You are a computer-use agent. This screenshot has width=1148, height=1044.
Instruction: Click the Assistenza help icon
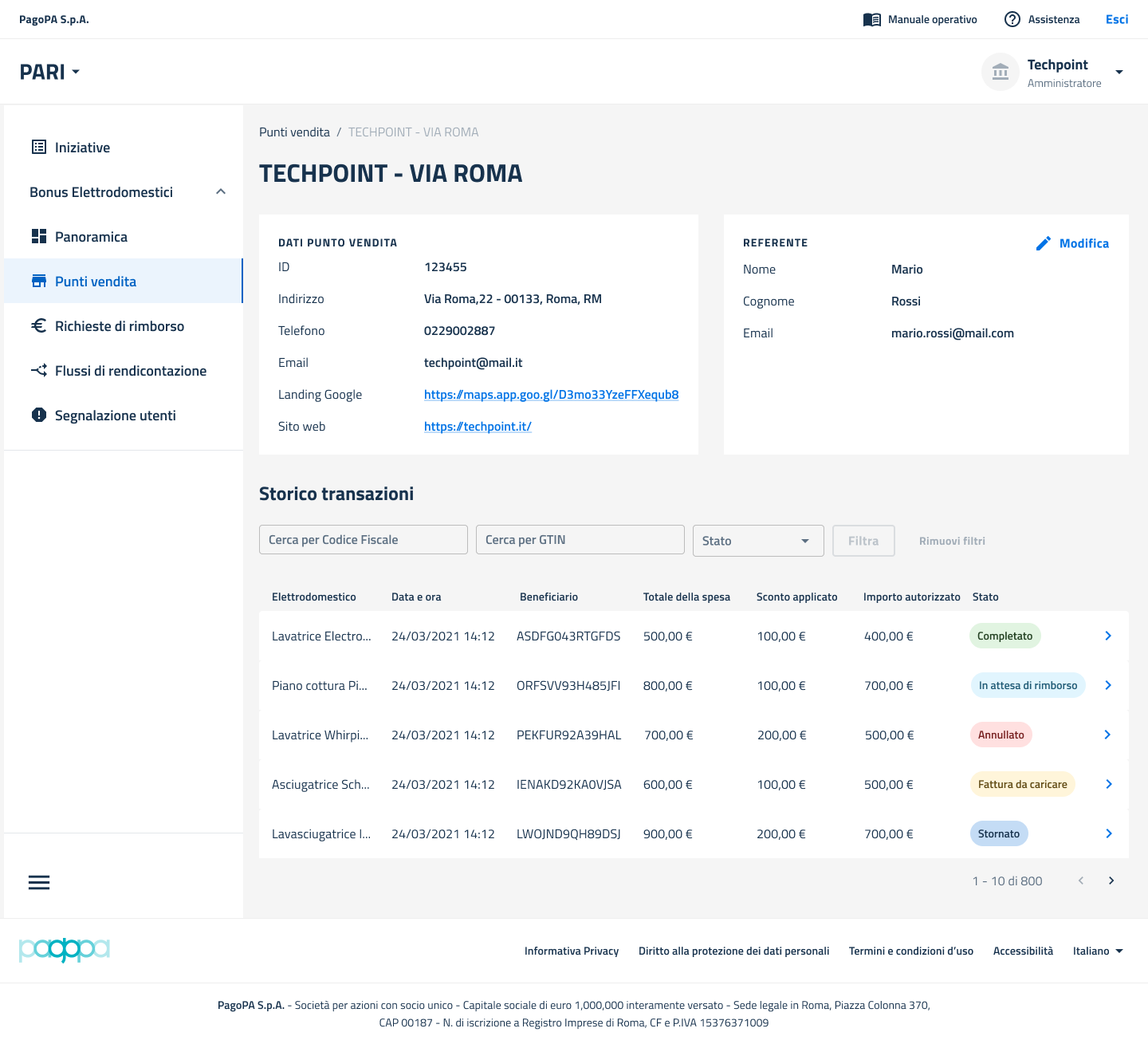pyautogui.click(x=1012, y=20)
